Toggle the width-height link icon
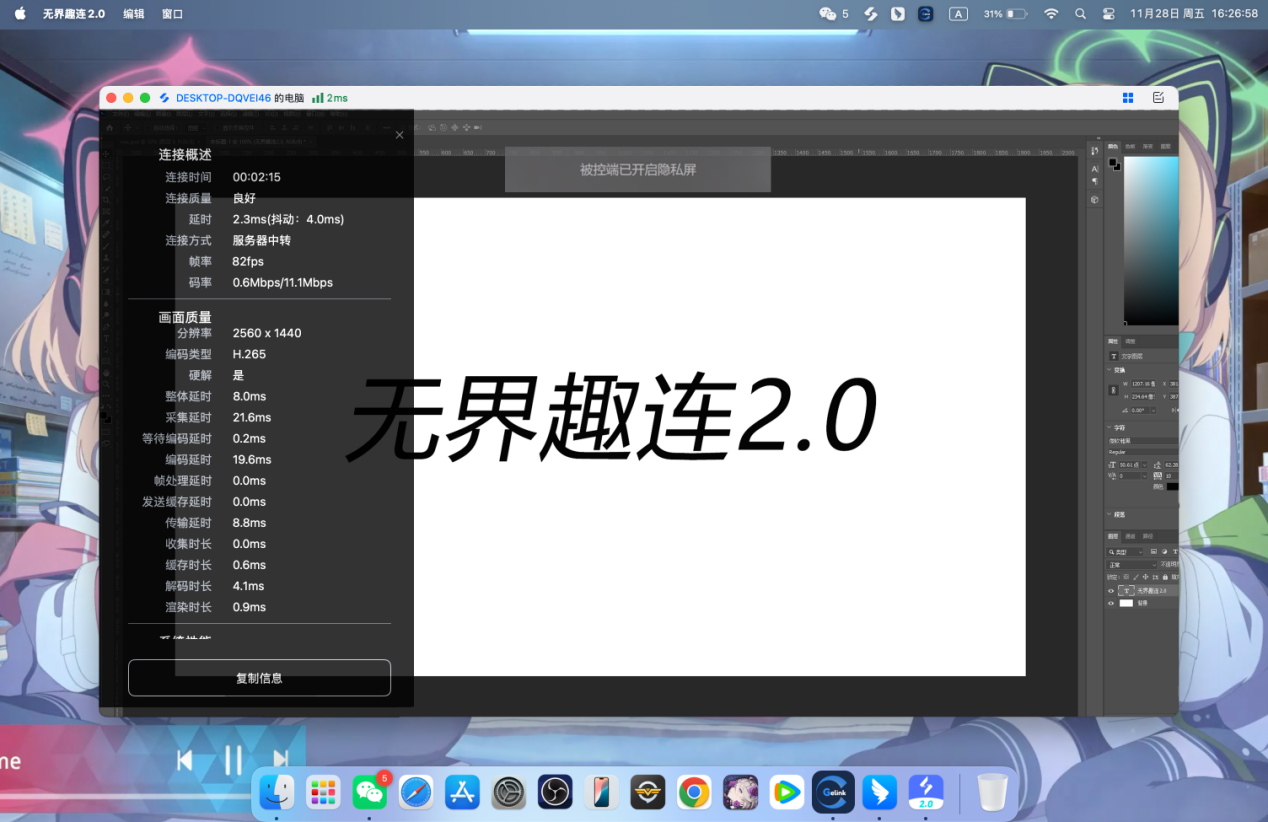This screenshot has height=822, width=1268. 1113,390
